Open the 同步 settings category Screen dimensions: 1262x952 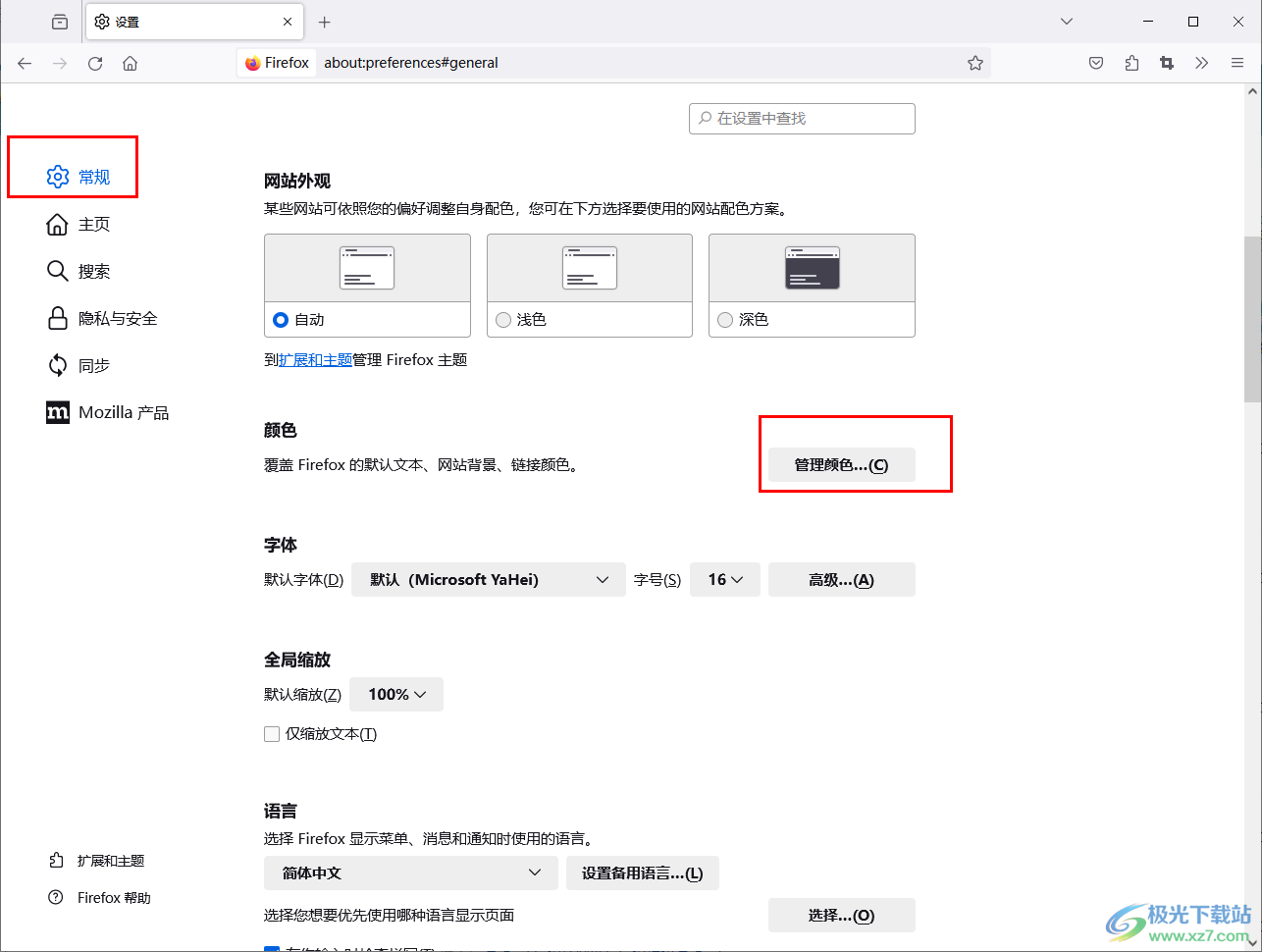(79, 365)
